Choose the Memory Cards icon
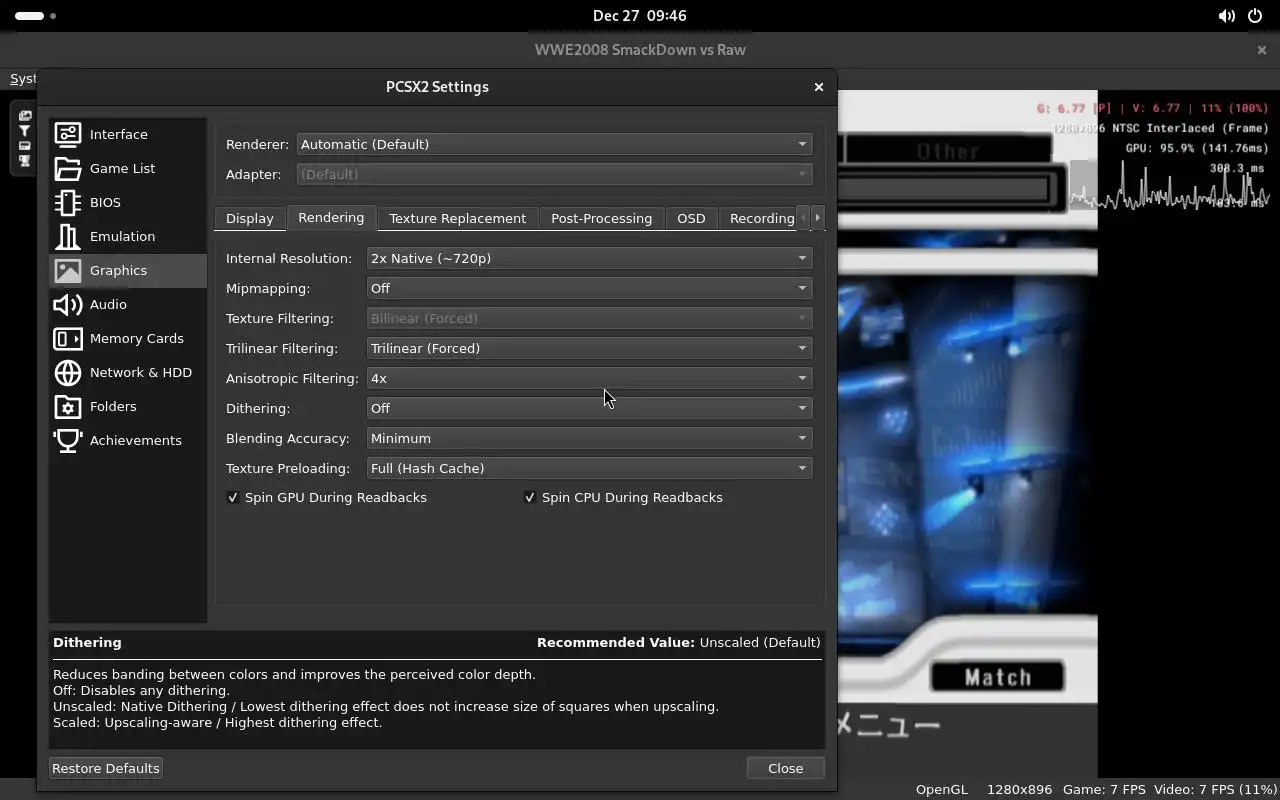 [x=68, y=338]
